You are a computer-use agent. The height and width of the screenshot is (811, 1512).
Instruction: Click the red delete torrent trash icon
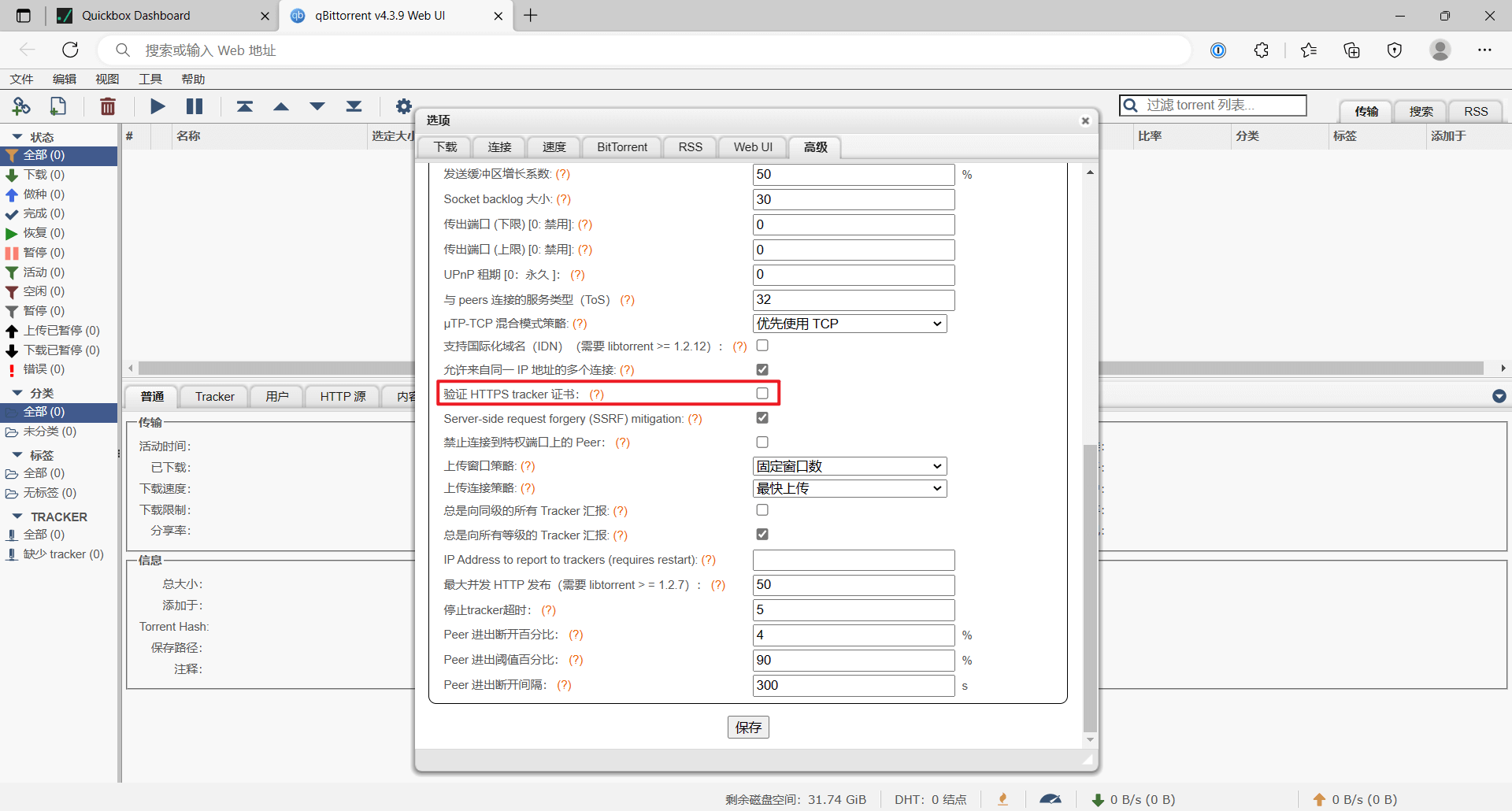pos(108,106)
